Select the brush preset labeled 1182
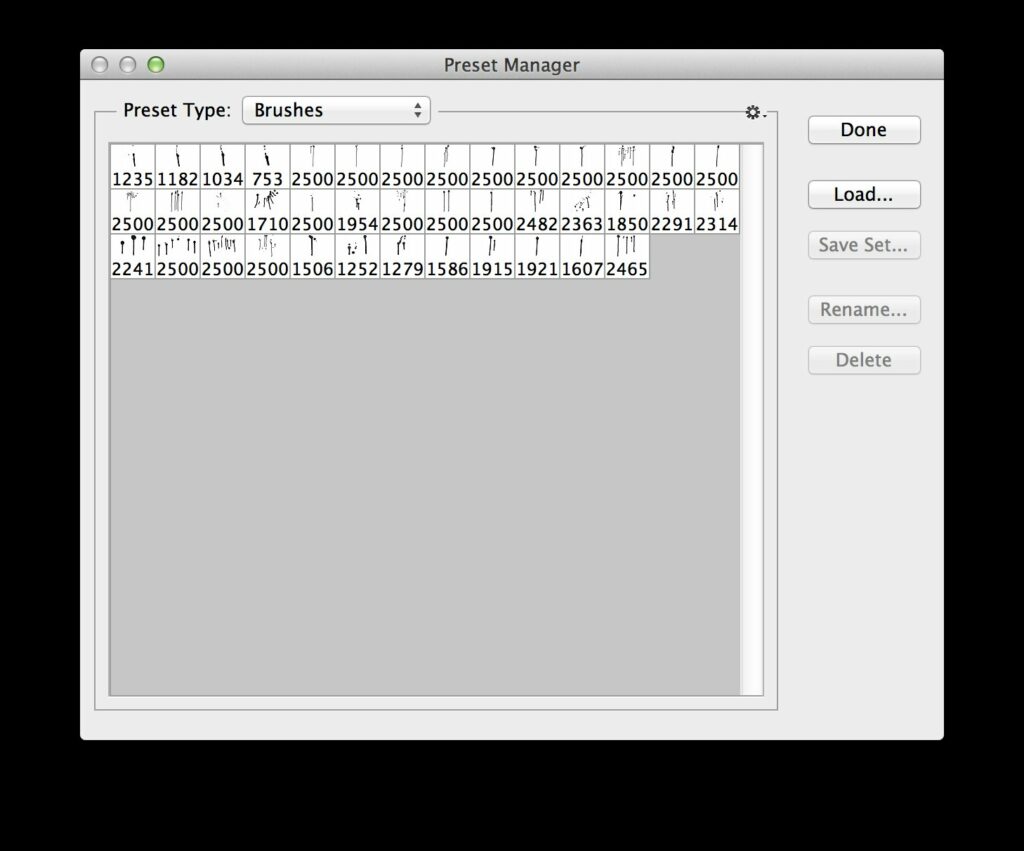Screen dimensions: 1024x851 coord(178,167)
